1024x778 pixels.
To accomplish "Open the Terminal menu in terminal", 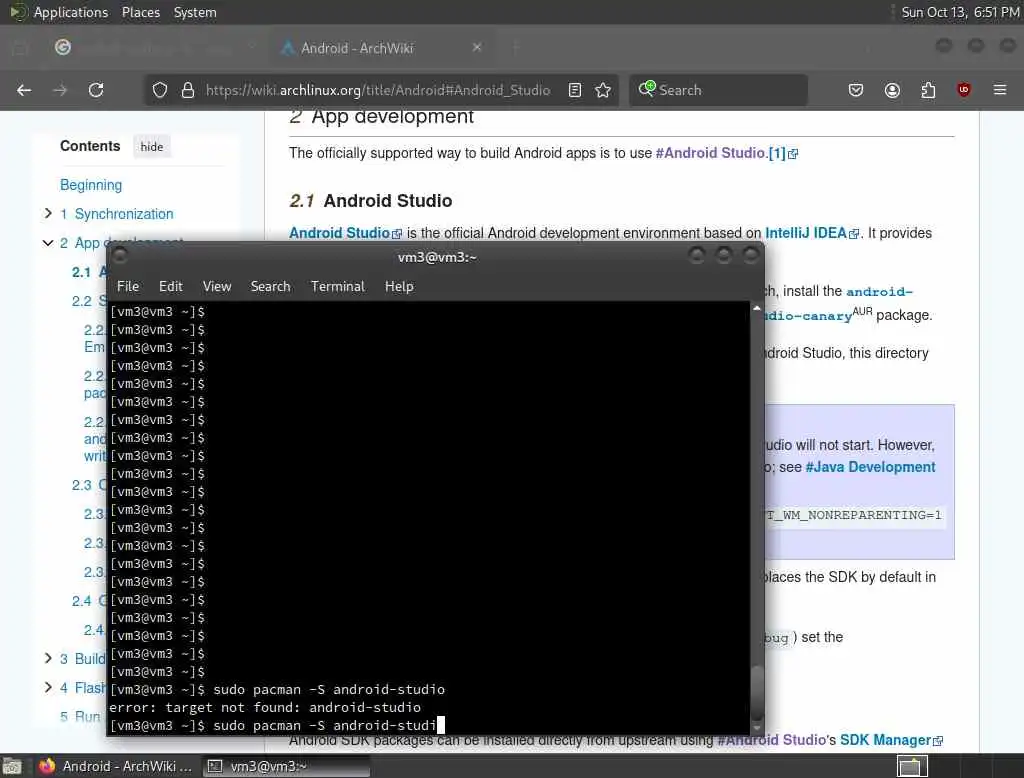I will click(338, 286).
